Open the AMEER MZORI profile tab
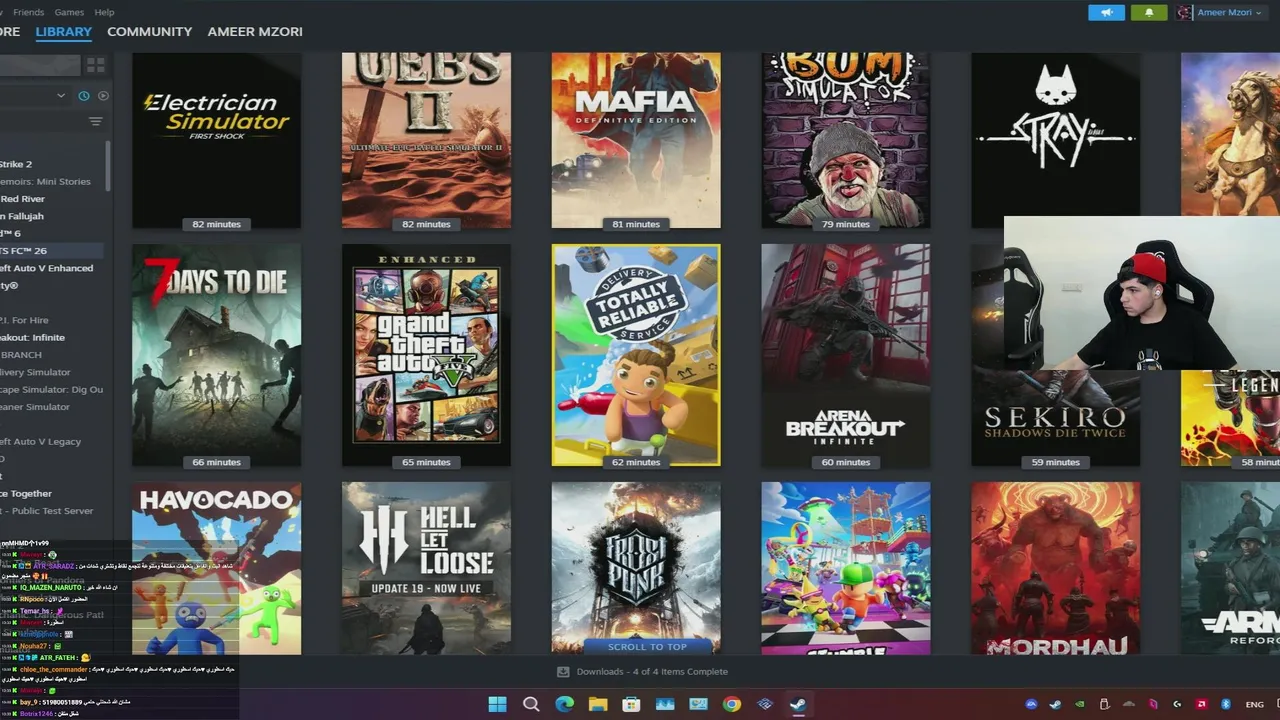 point(255,32)
